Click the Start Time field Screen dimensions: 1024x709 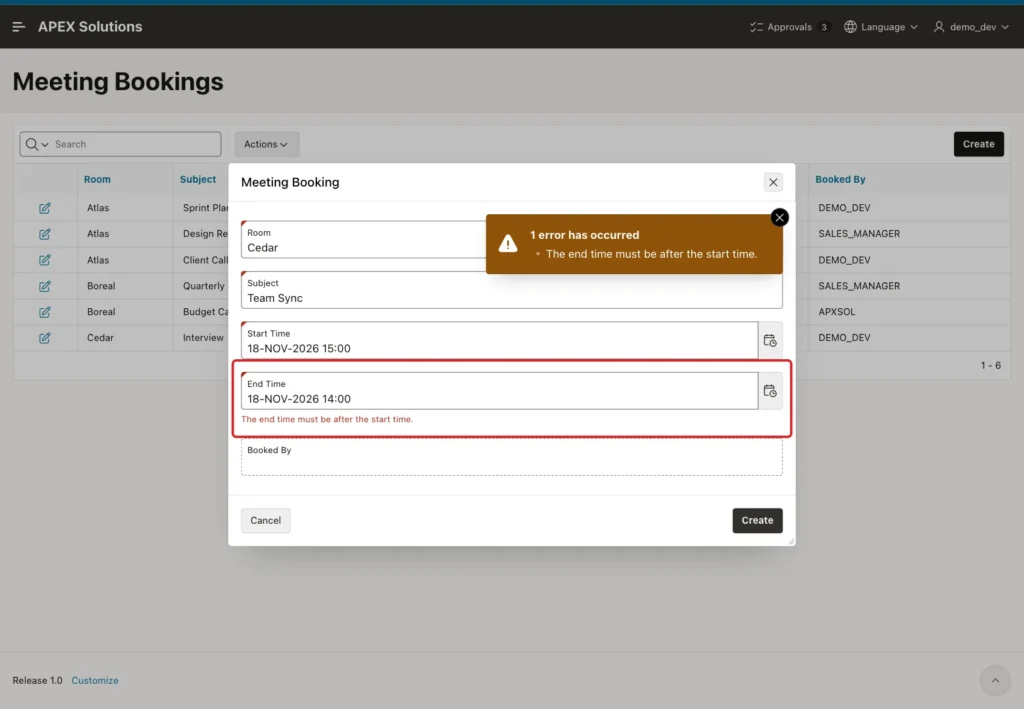[500, 340]
